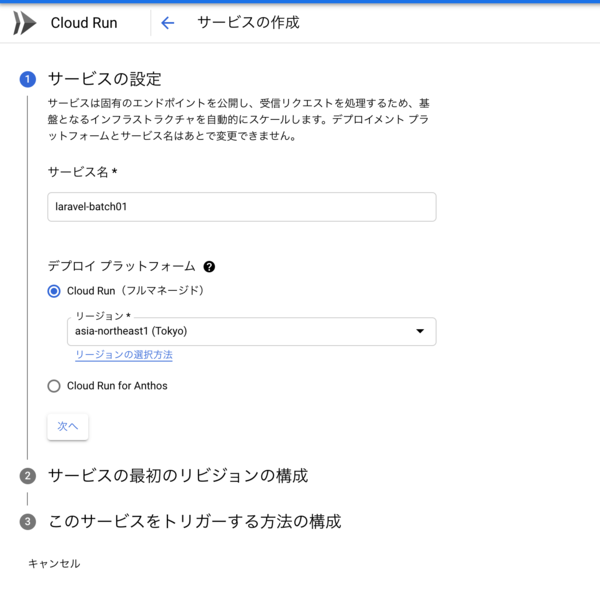Click the サービス名 input field
Viewport: 600px width, 593px height.
[x=241, y=207]
